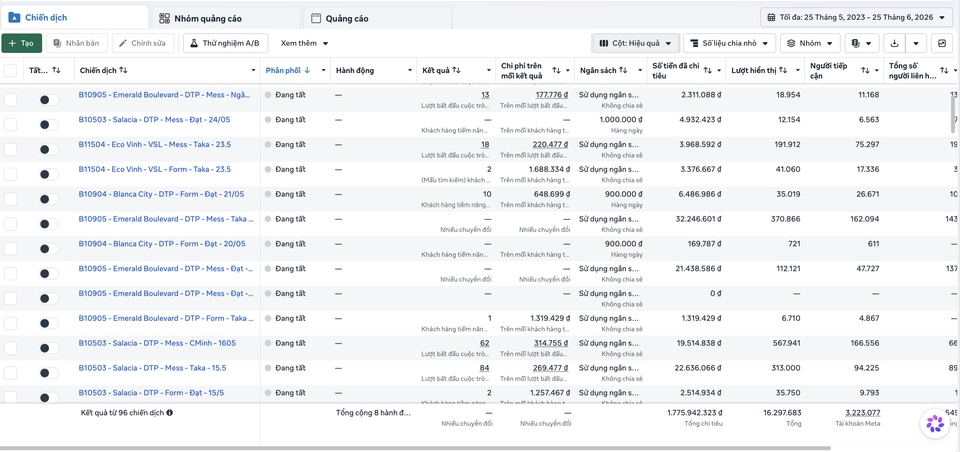Image resolution: width=960 pixels, height=452 pixels.
Task: Tick checkbox for Blanca City Đạt 21/05 row
Action: pyautogui.click(x=10, y=199)
